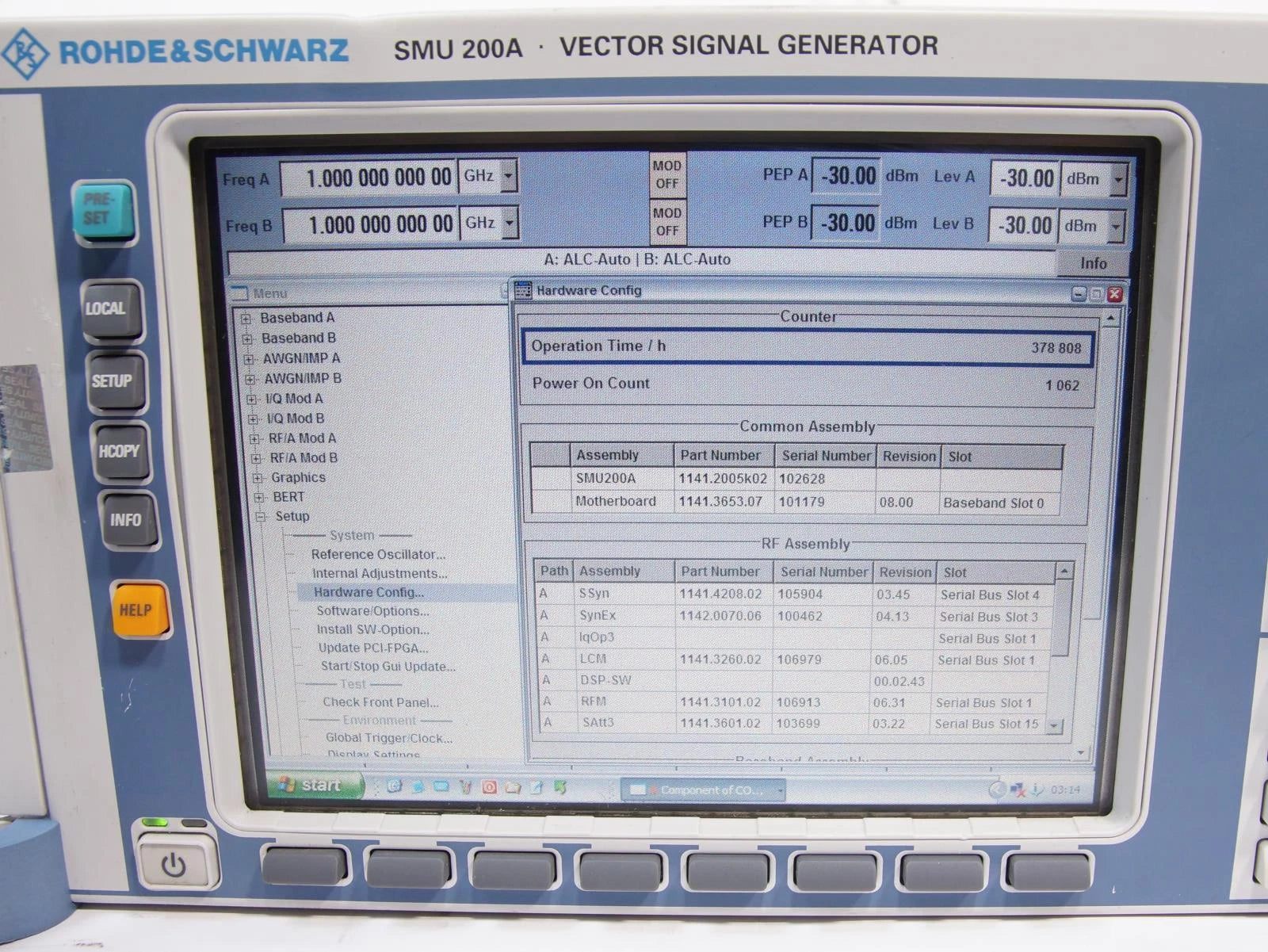Image resolution: width=1268 pixels, height=952 pixels.
Task: Expand I/Q Mod B tree node
Action: pos(253,419)
